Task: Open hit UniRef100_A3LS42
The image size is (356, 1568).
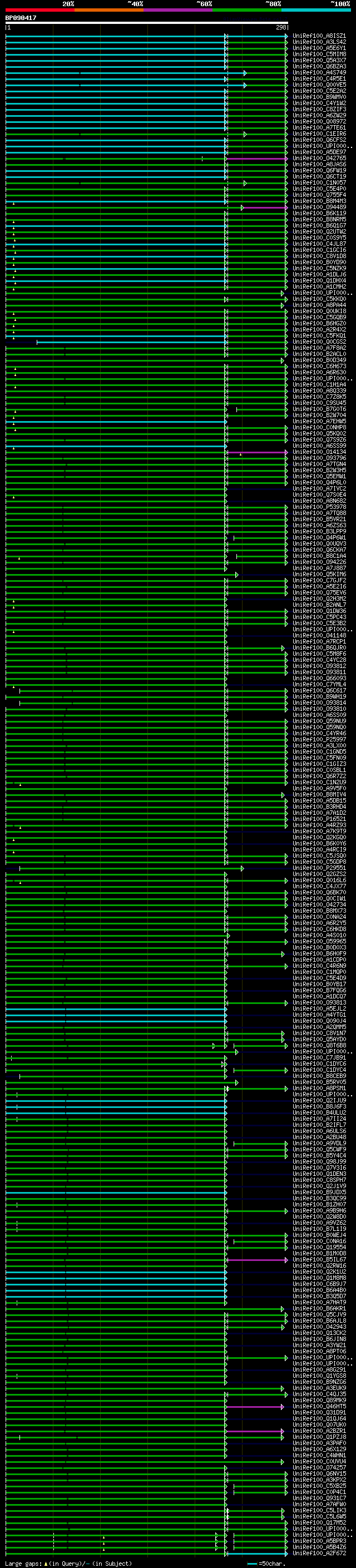Action: [319, 43]
